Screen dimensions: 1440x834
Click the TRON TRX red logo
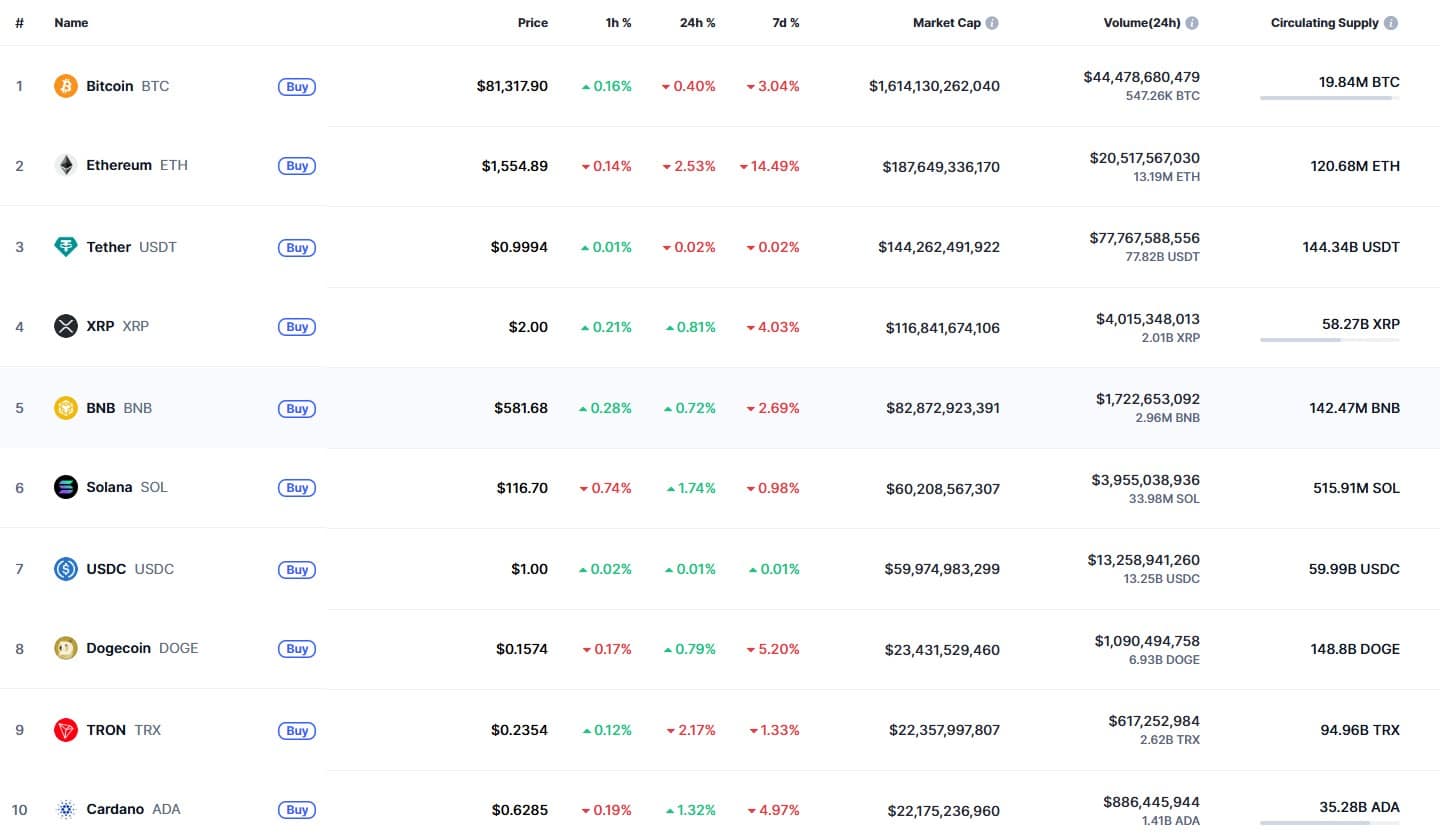click(65, 730)
